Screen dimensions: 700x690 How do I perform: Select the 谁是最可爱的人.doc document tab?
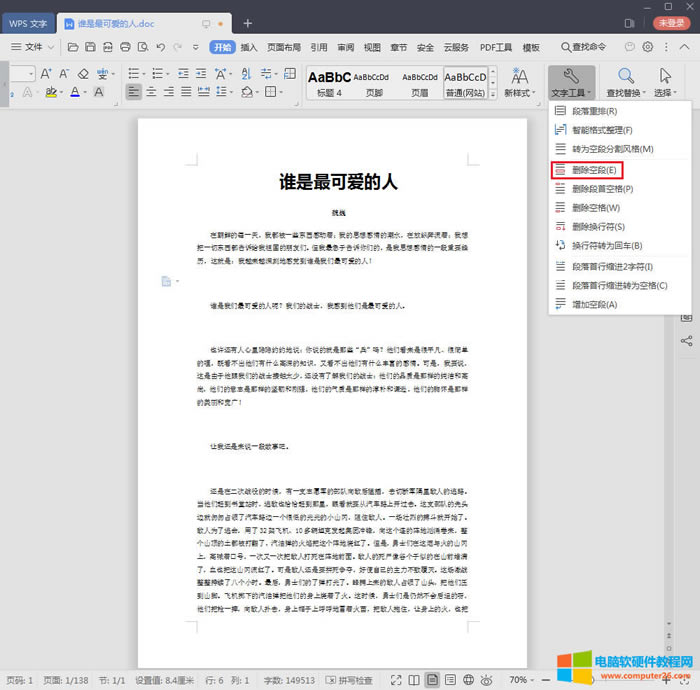click(x=115, y=23)
